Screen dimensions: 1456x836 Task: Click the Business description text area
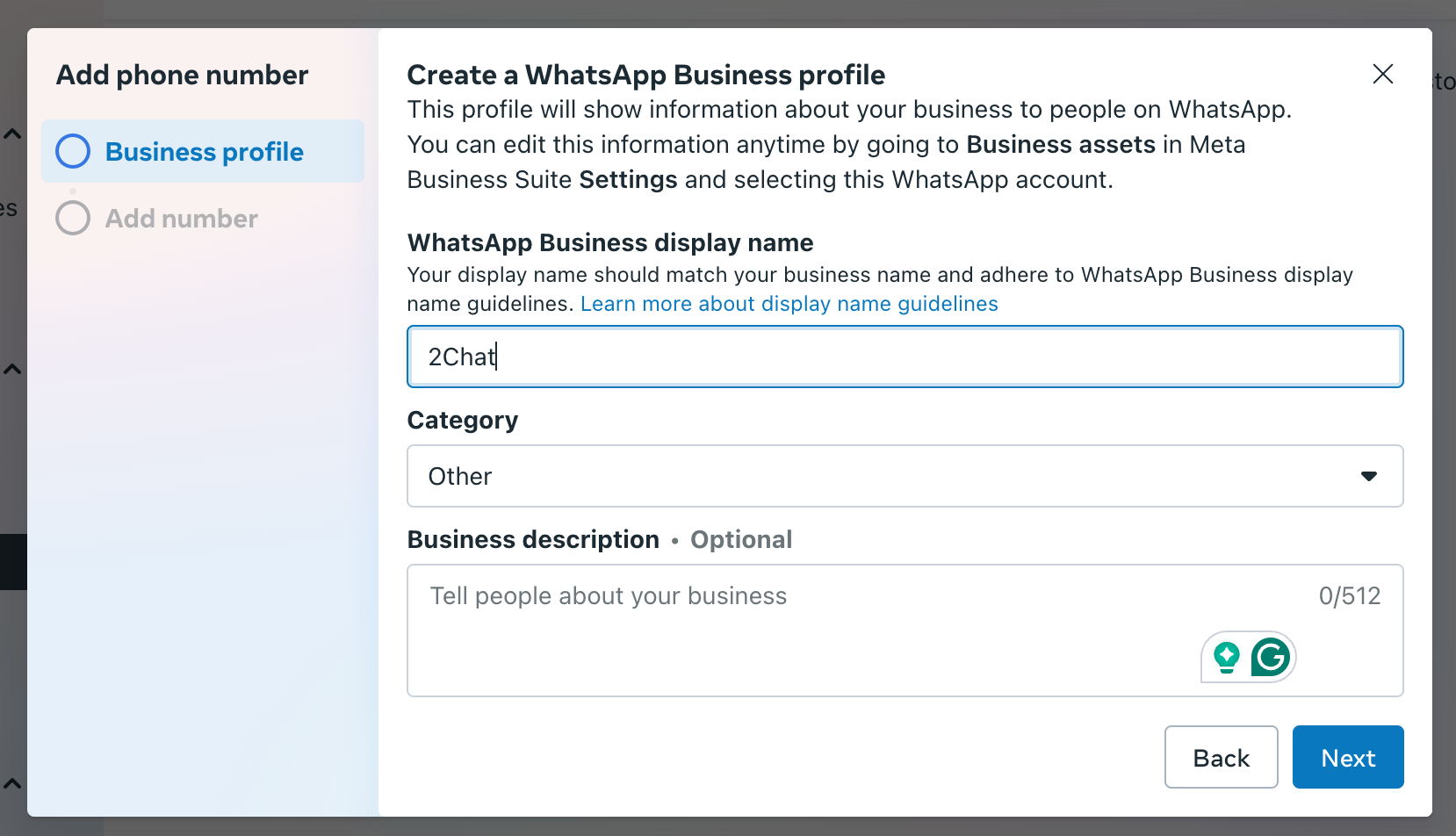pyautogui.click(x=905, y=631)
